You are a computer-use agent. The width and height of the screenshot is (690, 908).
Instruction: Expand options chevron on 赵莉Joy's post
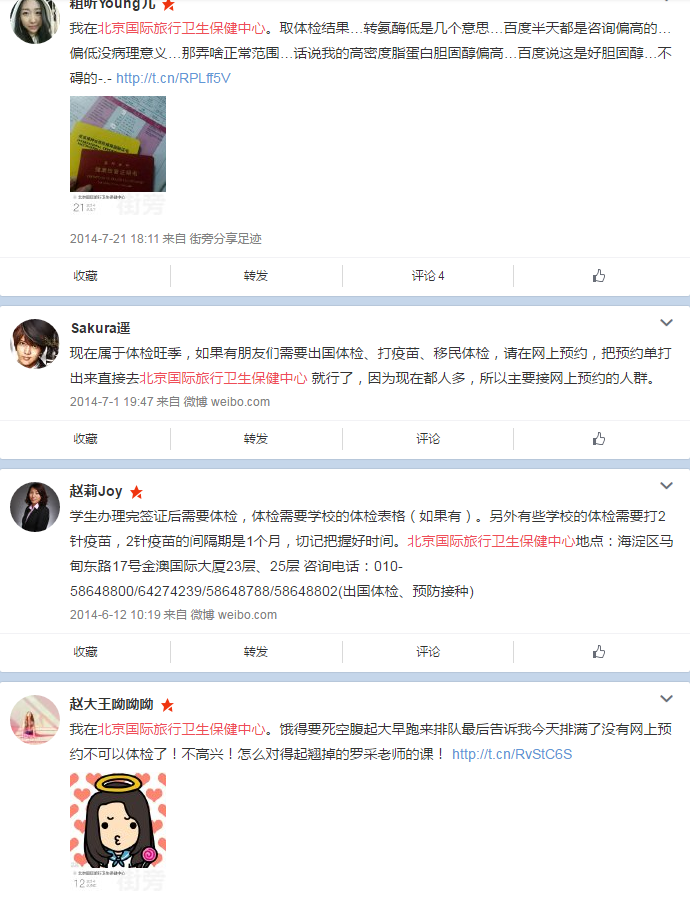(666, 485)
